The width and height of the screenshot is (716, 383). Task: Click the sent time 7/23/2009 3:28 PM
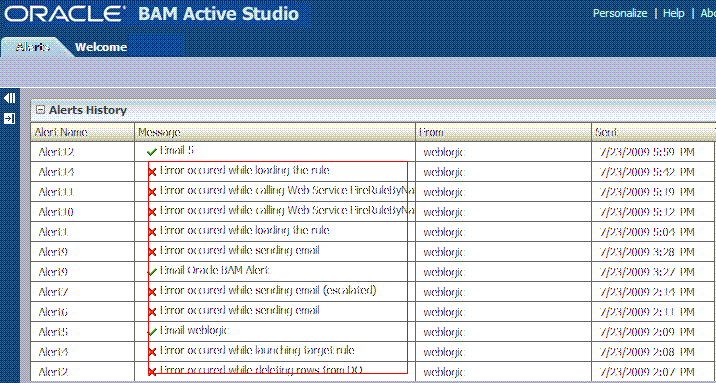(x=646, y=252)
